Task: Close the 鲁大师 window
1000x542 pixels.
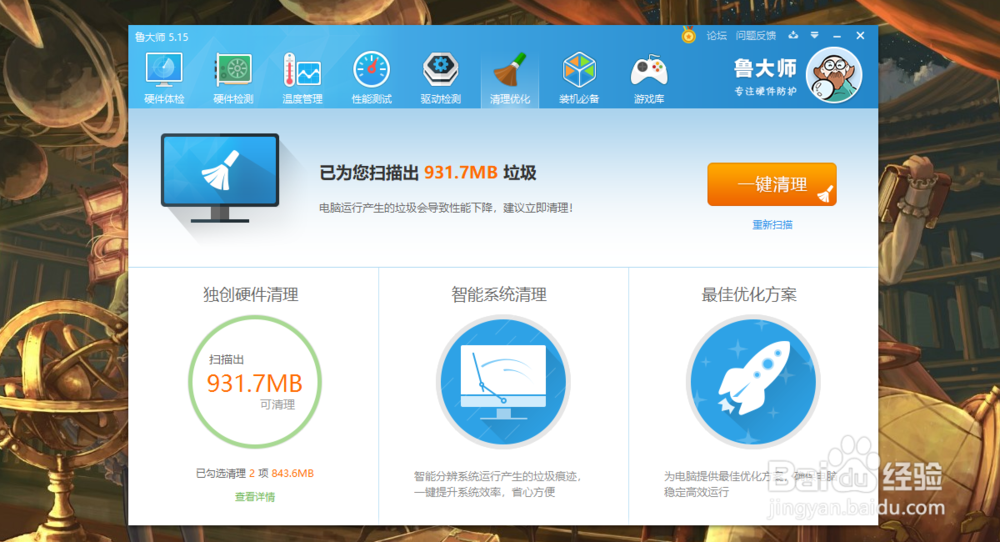Action: pyautogui.click(x=860, y=36)
